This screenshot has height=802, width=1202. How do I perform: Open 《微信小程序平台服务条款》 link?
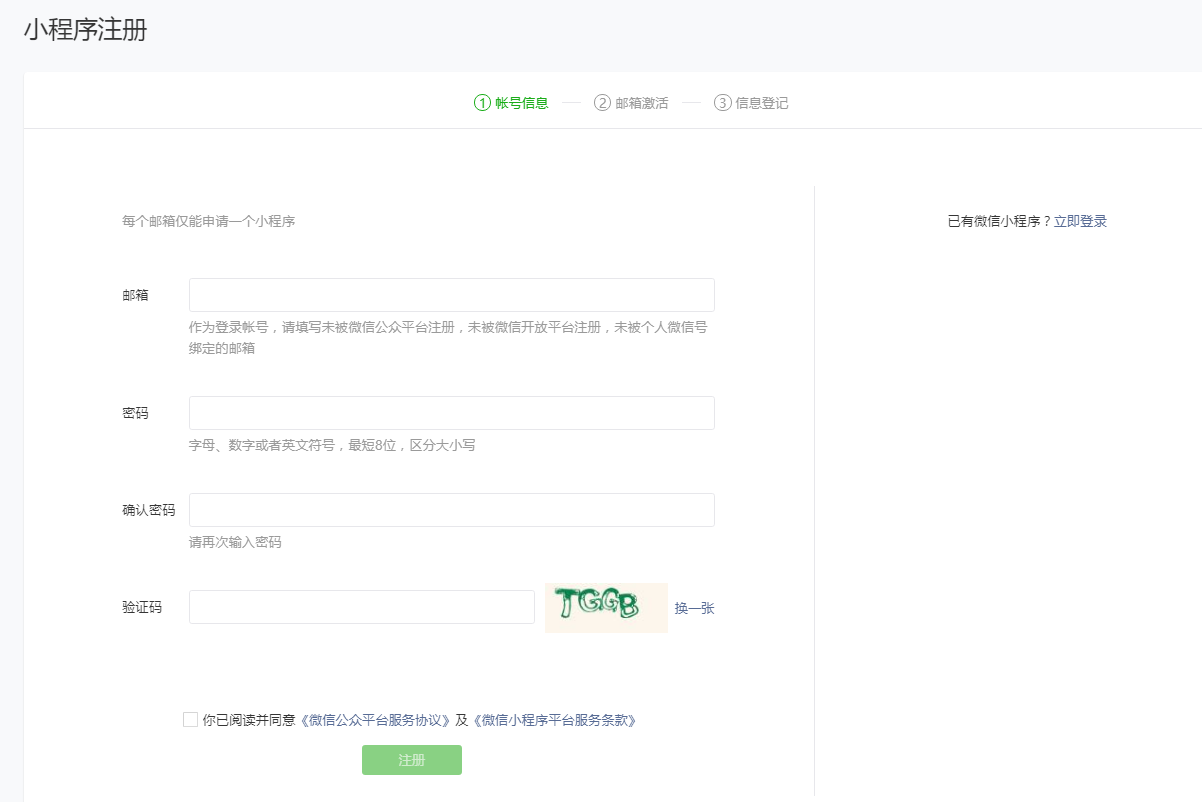(554, 720)
